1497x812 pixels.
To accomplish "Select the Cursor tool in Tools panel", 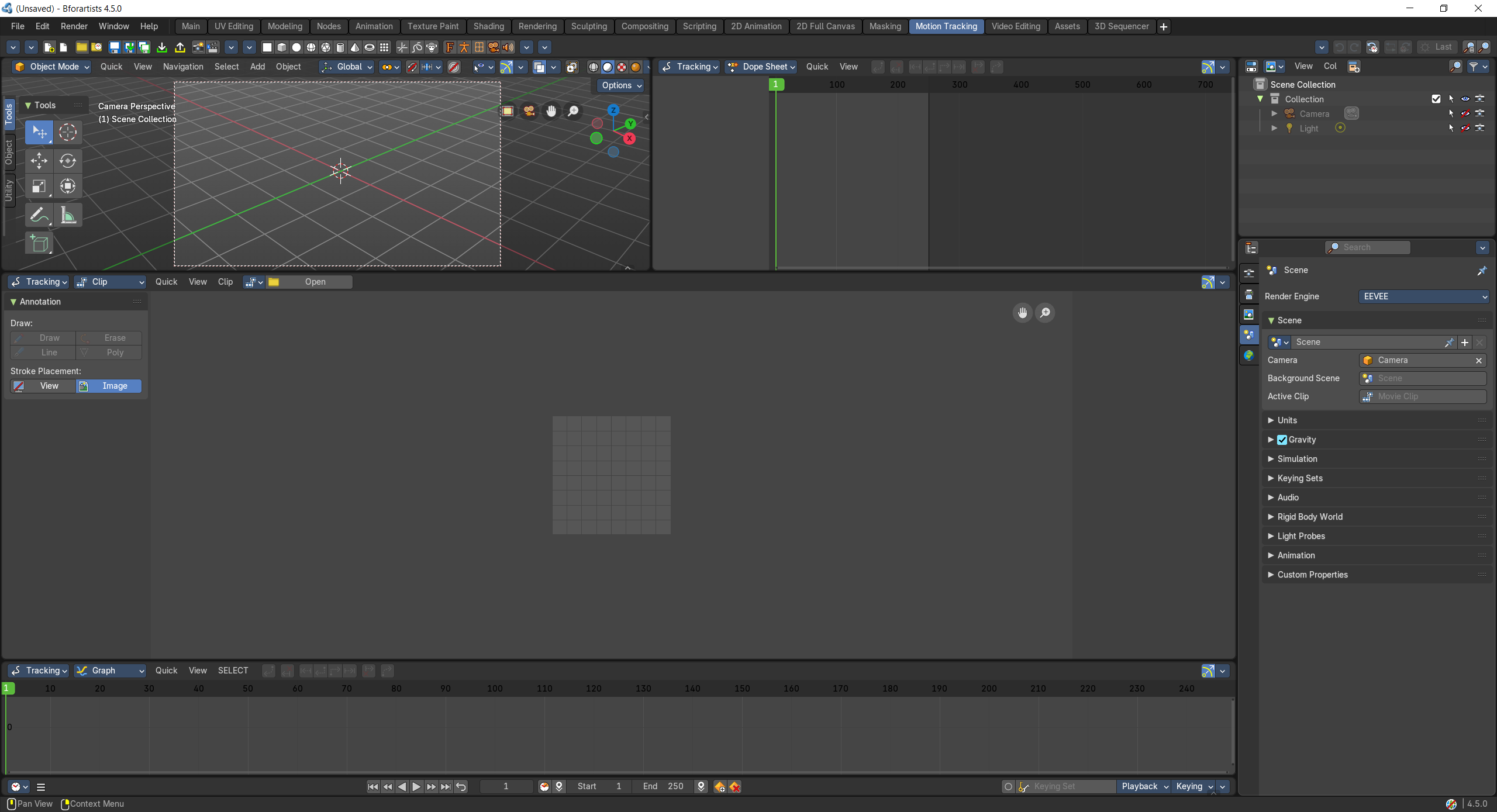I will coord(68,132).
